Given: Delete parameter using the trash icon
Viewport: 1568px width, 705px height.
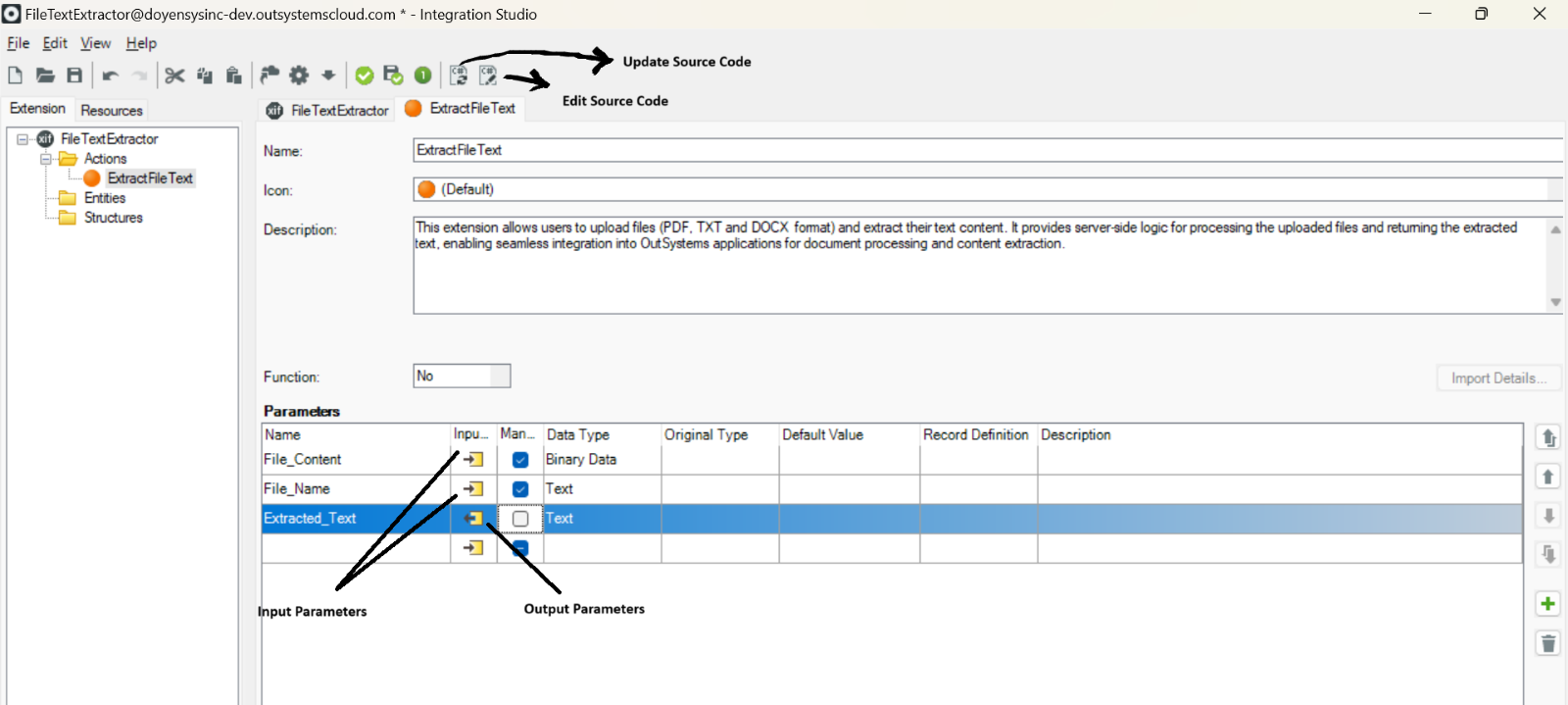Looking at the screenshot, I should (x=1547, y=643).
